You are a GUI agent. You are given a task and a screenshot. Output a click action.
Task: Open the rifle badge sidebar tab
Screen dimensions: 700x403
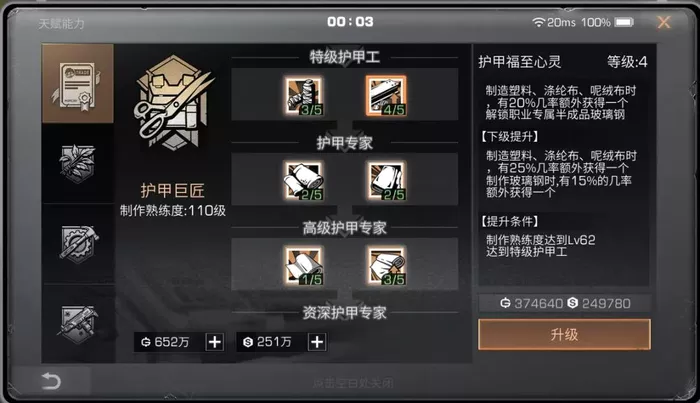point(78,324)
